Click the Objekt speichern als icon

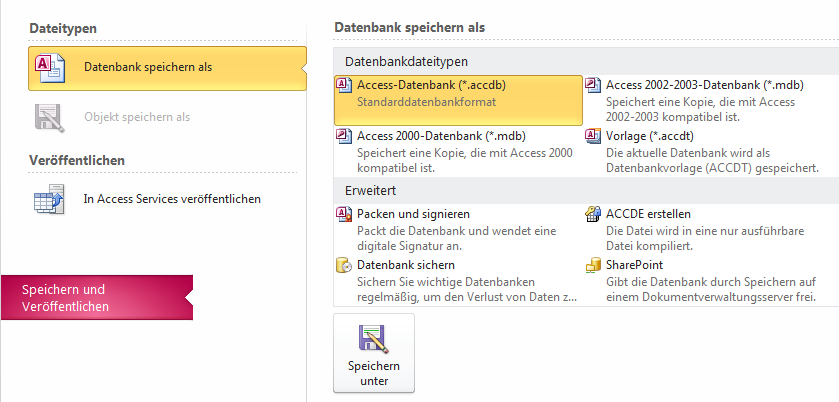pos(49,117)
